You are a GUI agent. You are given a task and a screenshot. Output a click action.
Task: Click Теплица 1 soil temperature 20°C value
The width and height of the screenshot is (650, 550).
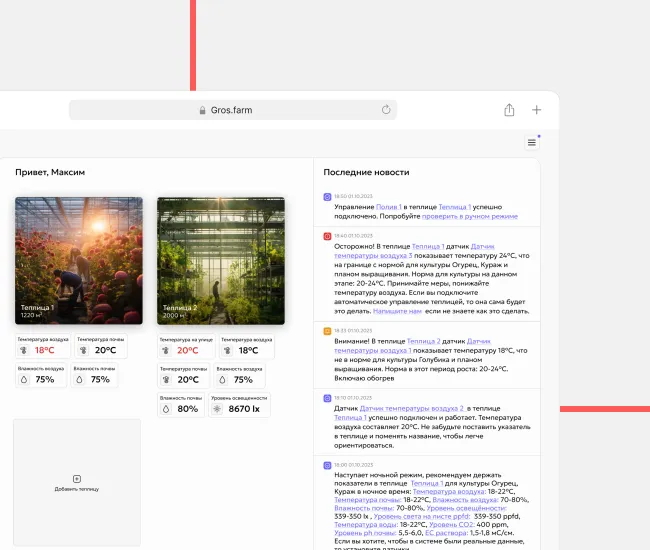[105, 350]
